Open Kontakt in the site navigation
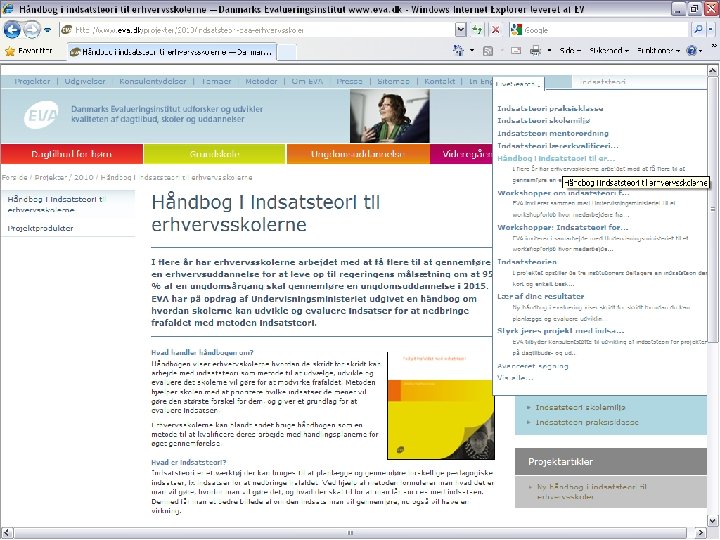 [439, 81]
